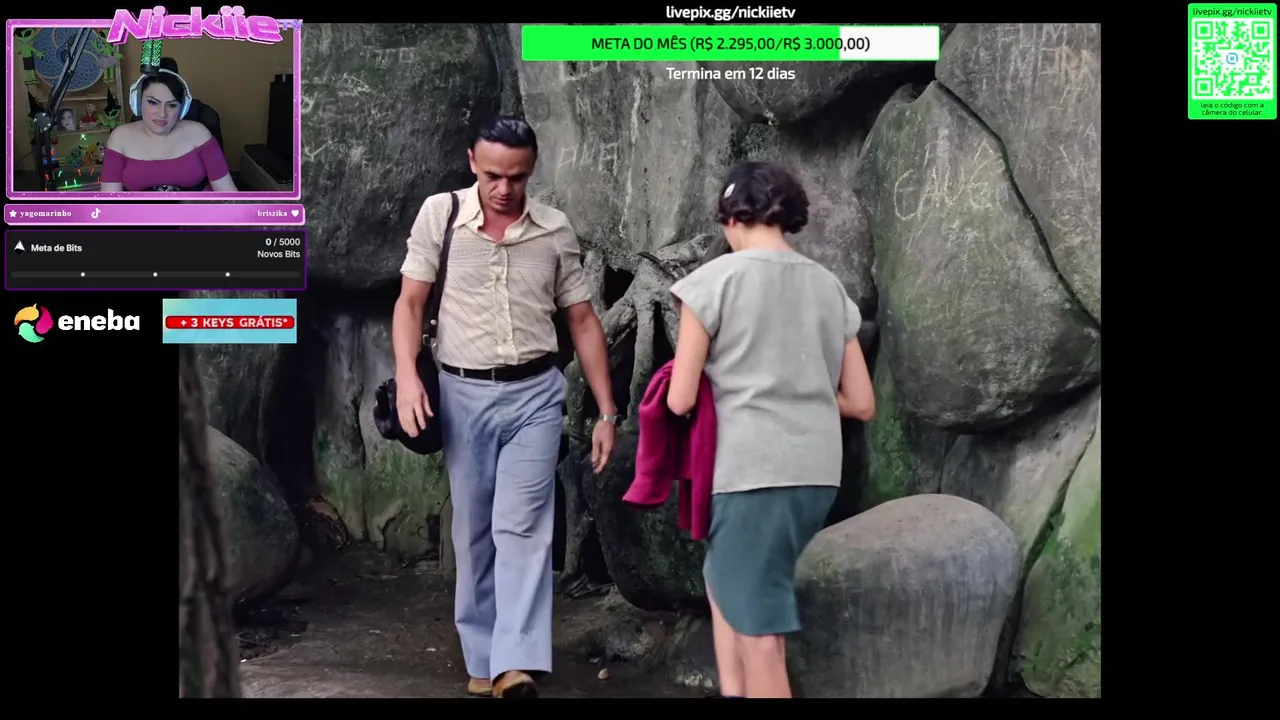Open the livepix.gg/nickiietv link at top center
The width and height of the screenshot is (1280, 720).
(730, 12)
